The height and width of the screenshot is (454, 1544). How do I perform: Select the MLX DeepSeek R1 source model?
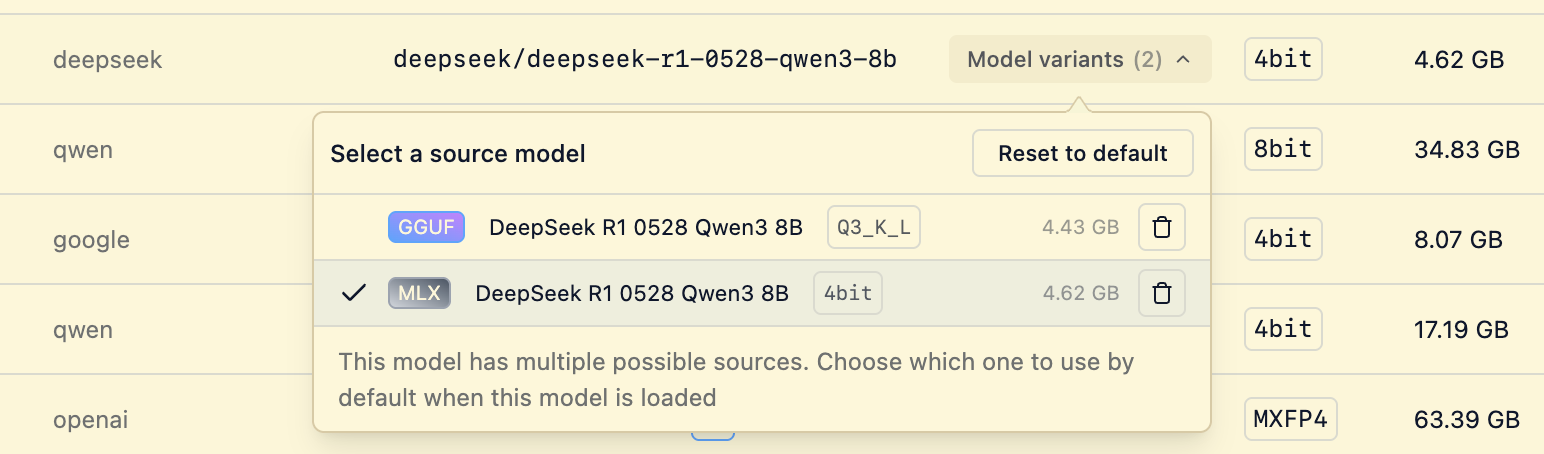(x=632, y=293)
